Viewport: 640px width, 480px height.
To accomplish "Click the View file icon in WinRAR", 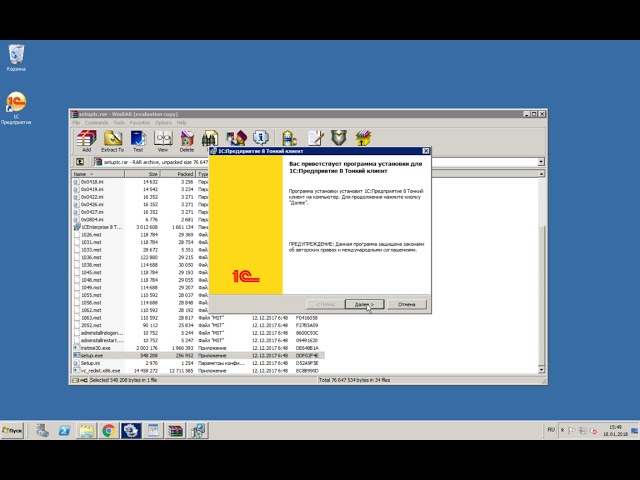I will [x=162, y=141].
